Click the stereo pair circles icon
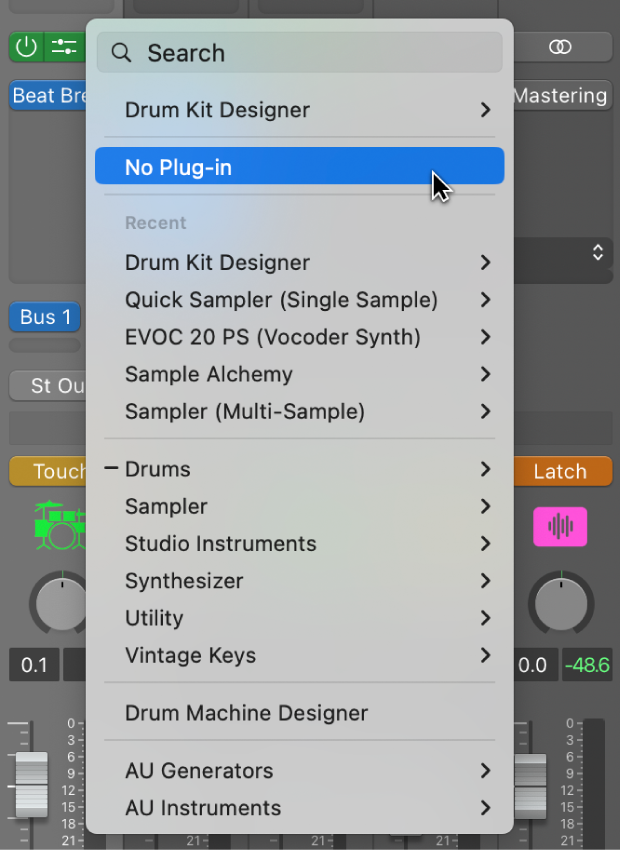622x852 pixels. click(560, 46)
